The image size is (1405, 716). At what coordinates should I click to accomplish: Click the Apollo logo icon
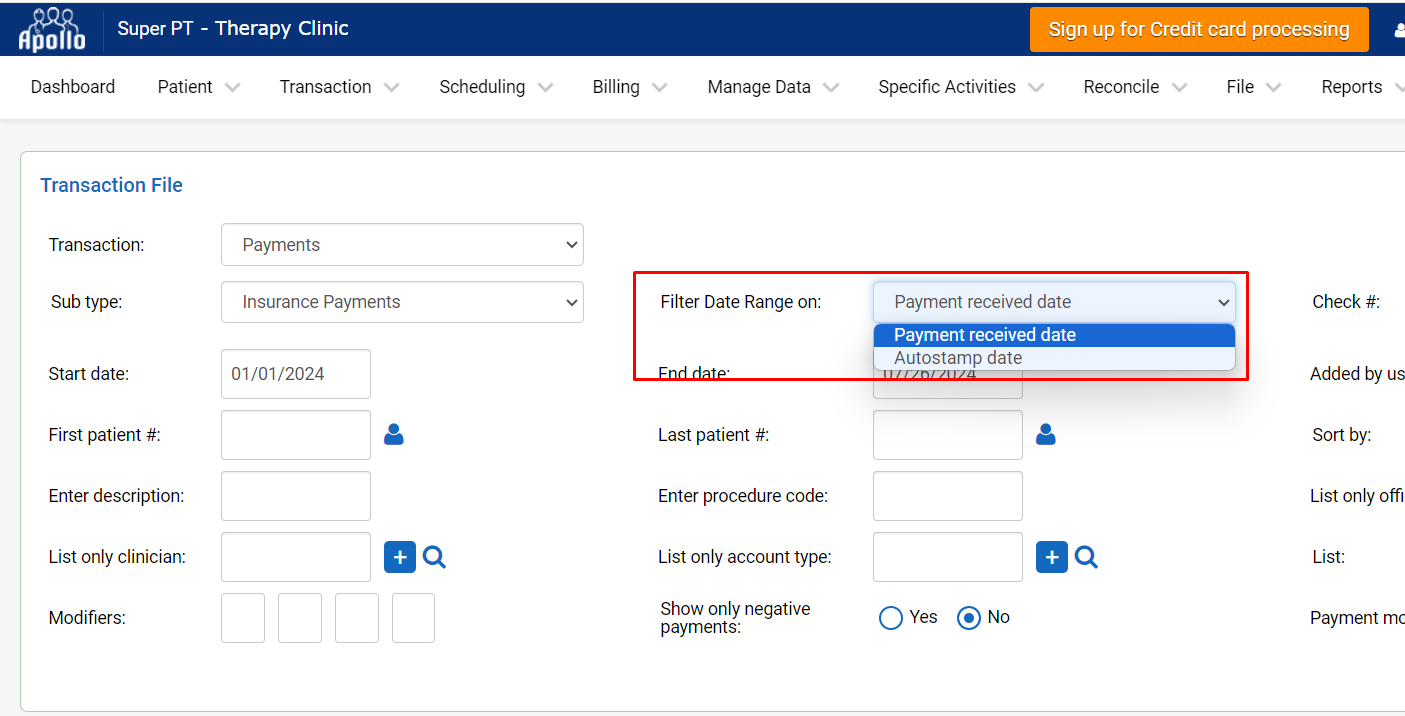(x=52, y=29)
